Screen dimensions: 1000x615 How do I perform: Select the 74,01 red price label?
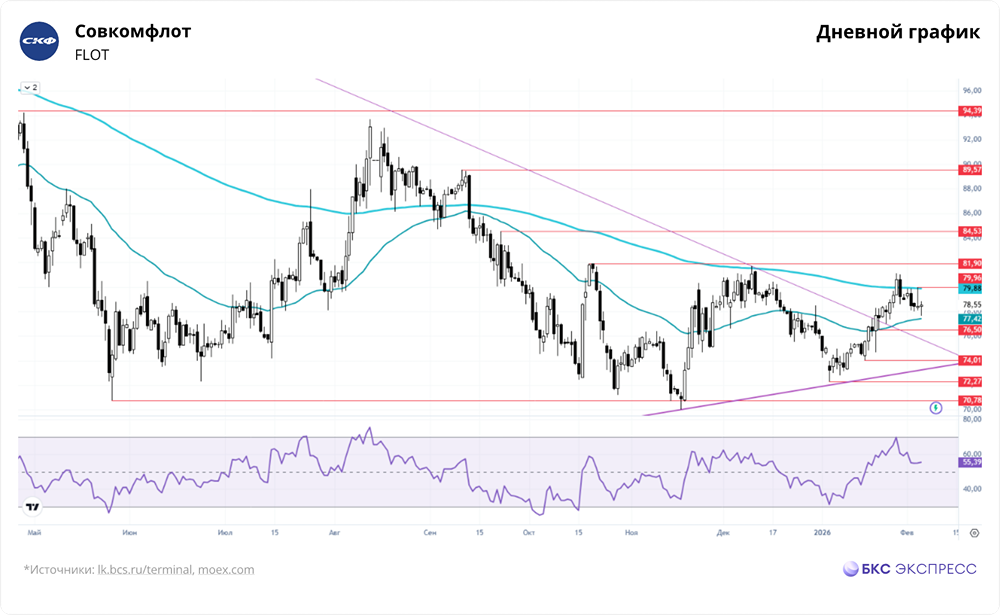[971, 360]
